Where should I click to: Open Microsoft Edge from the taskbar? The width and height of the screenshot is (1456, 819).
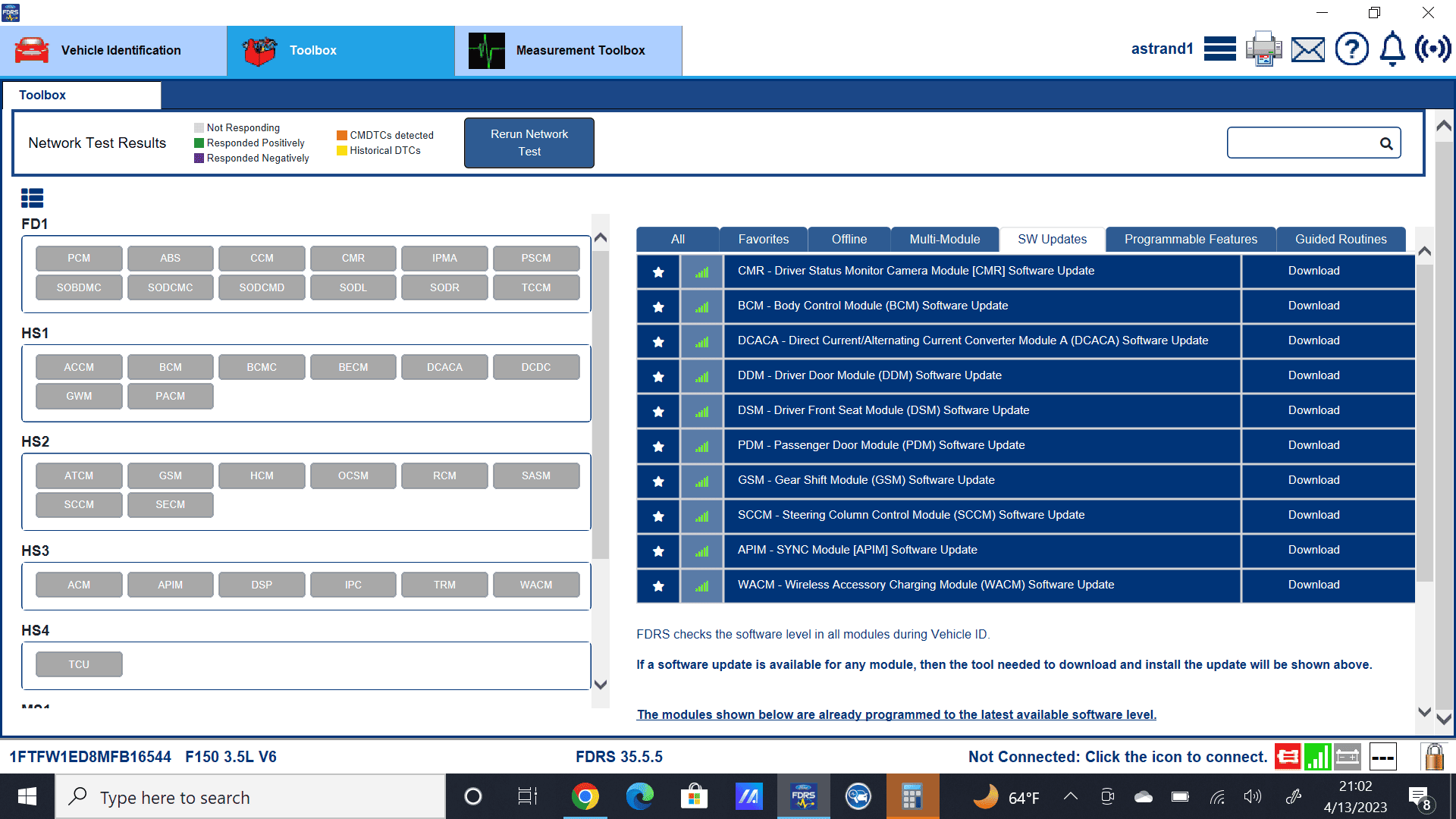[x=639, y=796]
